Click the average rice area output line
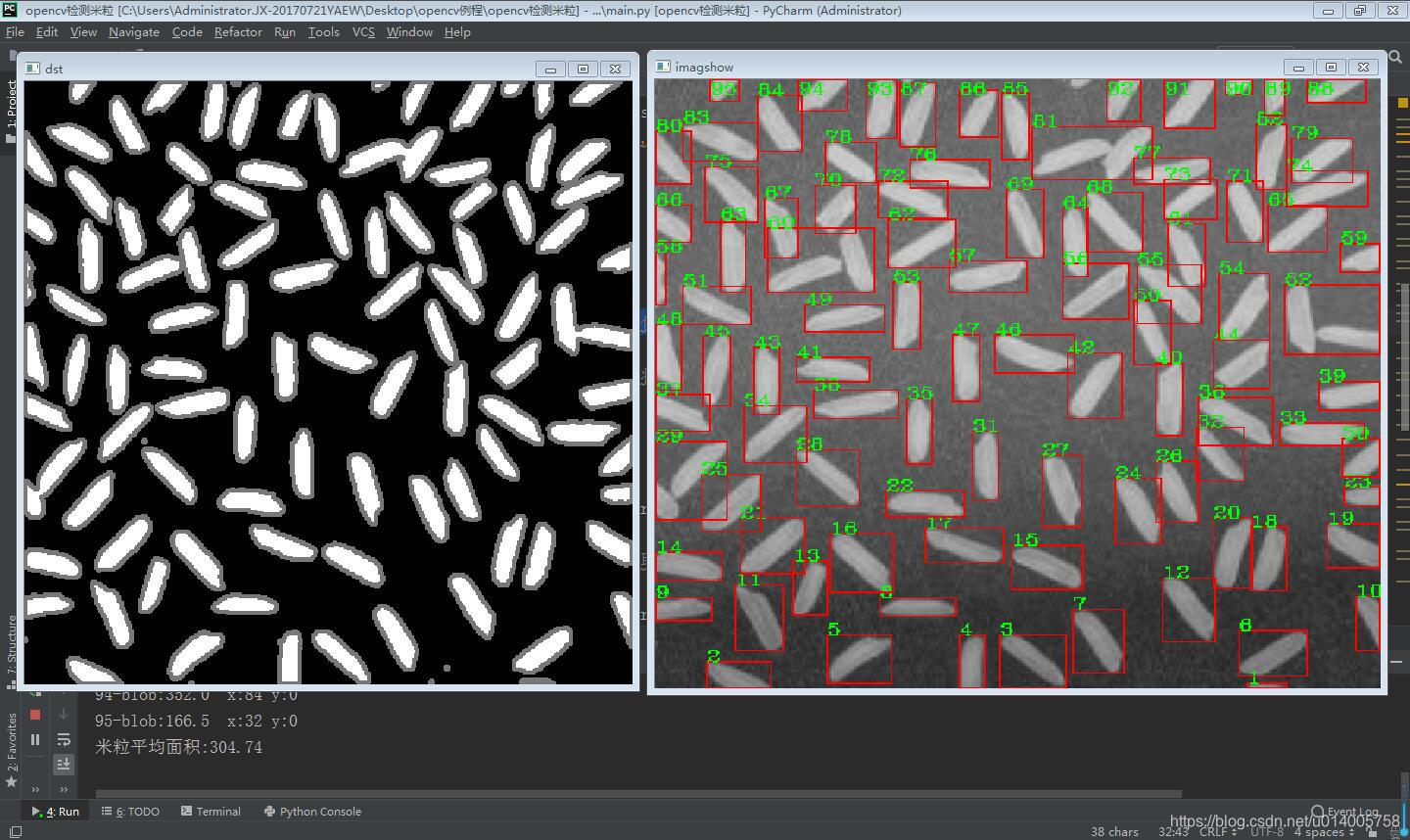Image resolution: width=1410 pixels, height=840 pixels. click(178, 747)
